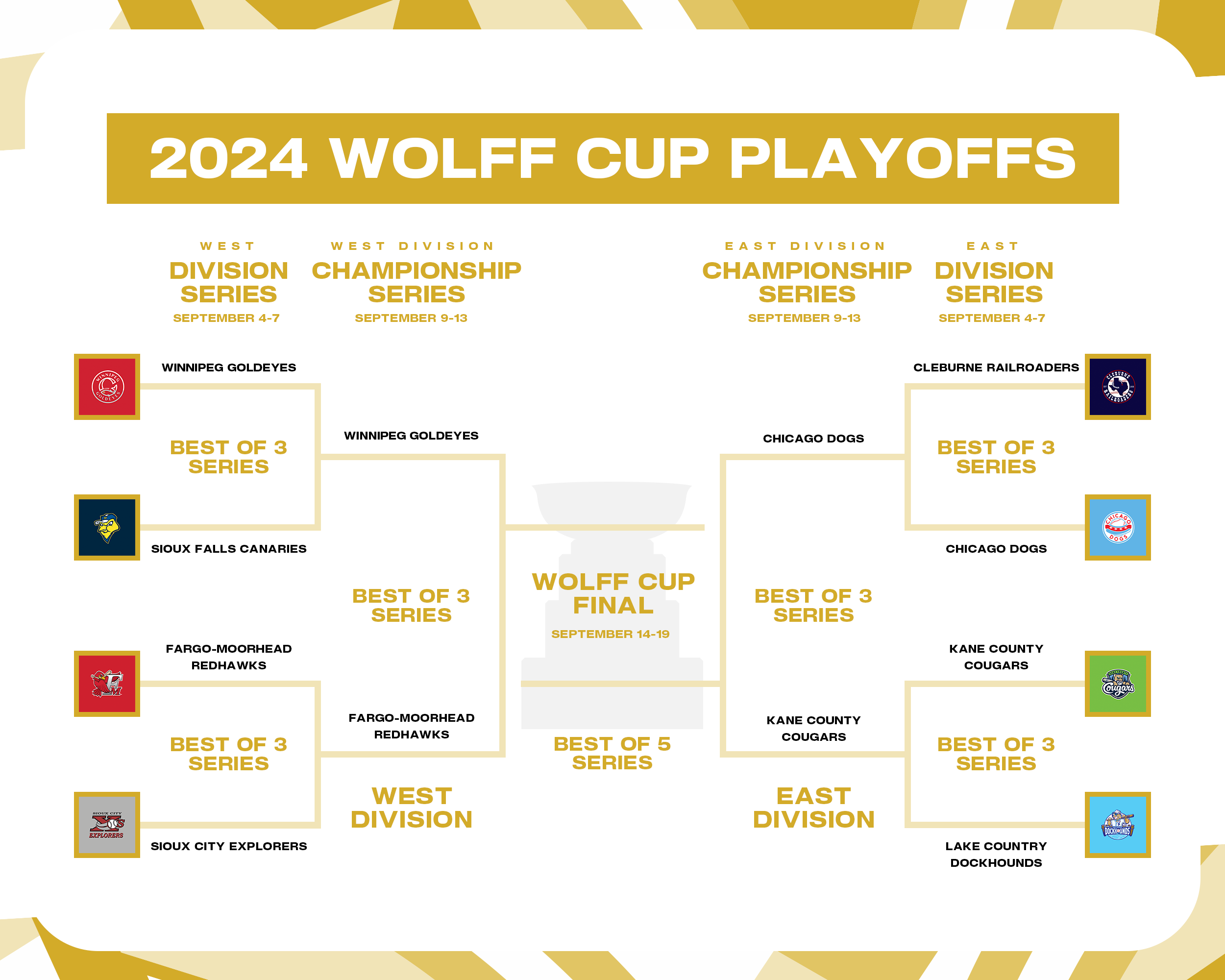Click West Division Championship Series heading
Screen dimensions: 1225x980
[x=416, y=282]
